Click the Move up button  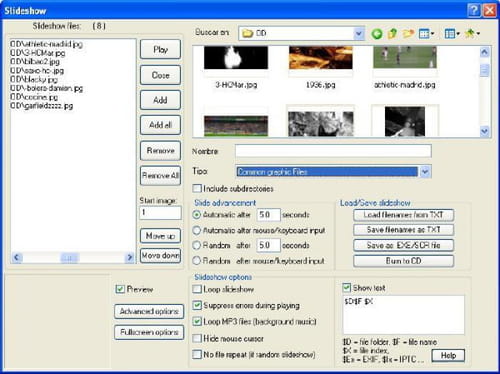160,236
